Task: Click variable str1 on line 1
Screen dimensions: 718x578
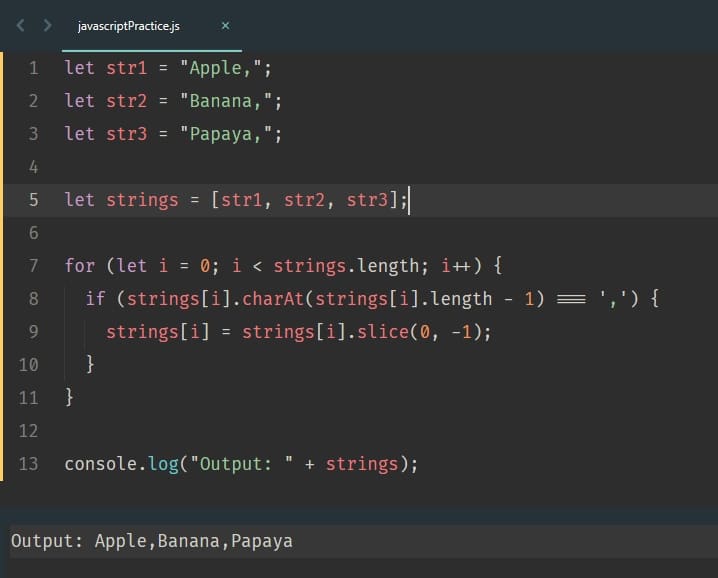Action: click(127, 68)
